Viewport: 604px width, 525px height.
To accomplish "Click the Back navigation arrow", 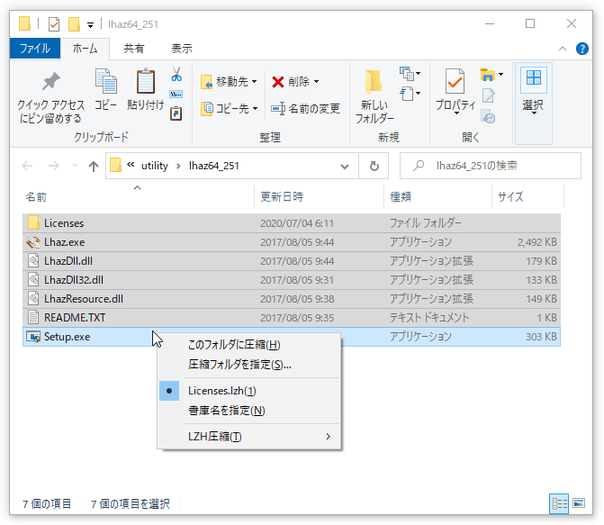I will coord(27,166).
